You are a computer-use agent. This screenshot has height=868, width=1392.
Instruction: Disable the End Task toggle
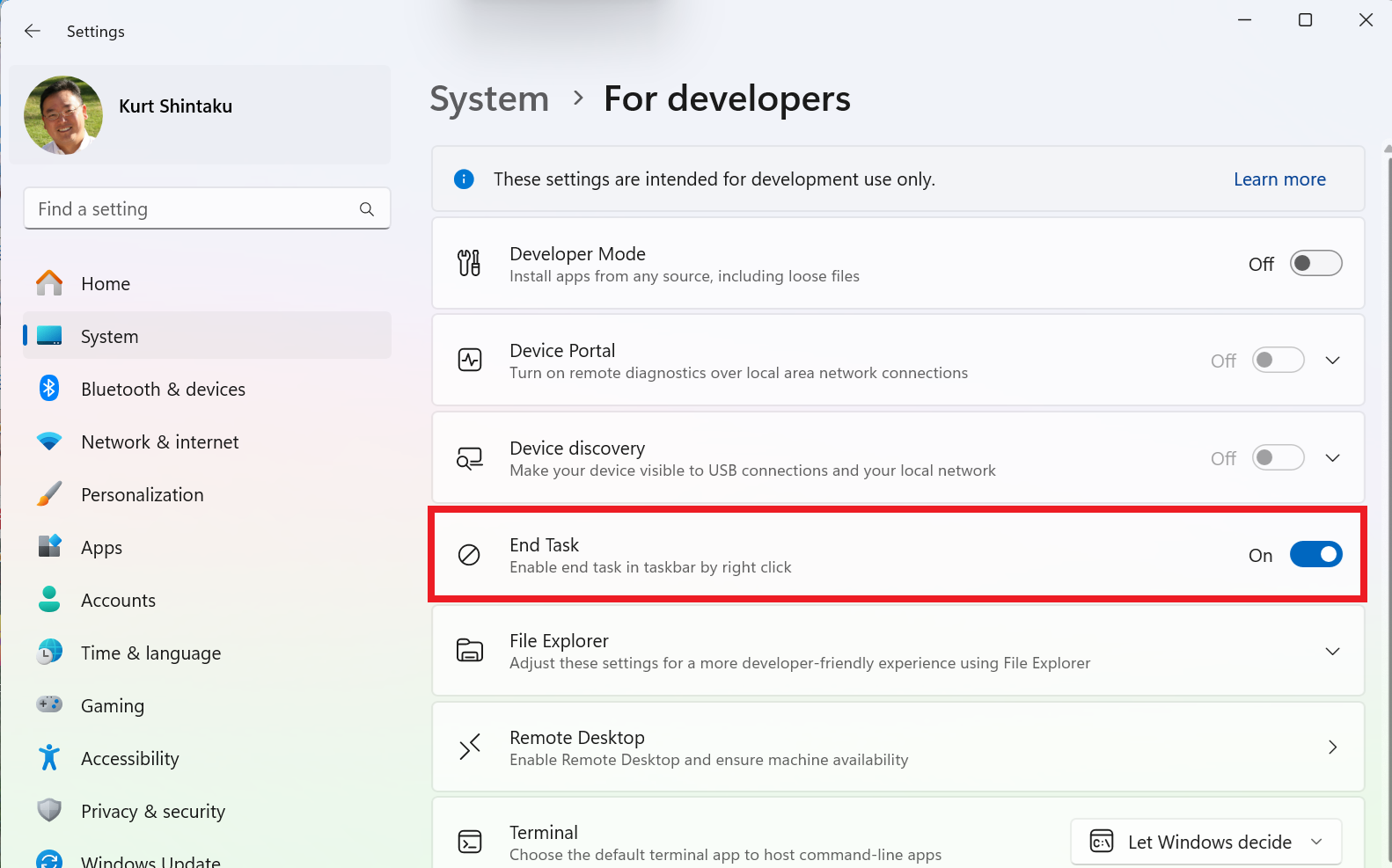[x=1315, y=555]
